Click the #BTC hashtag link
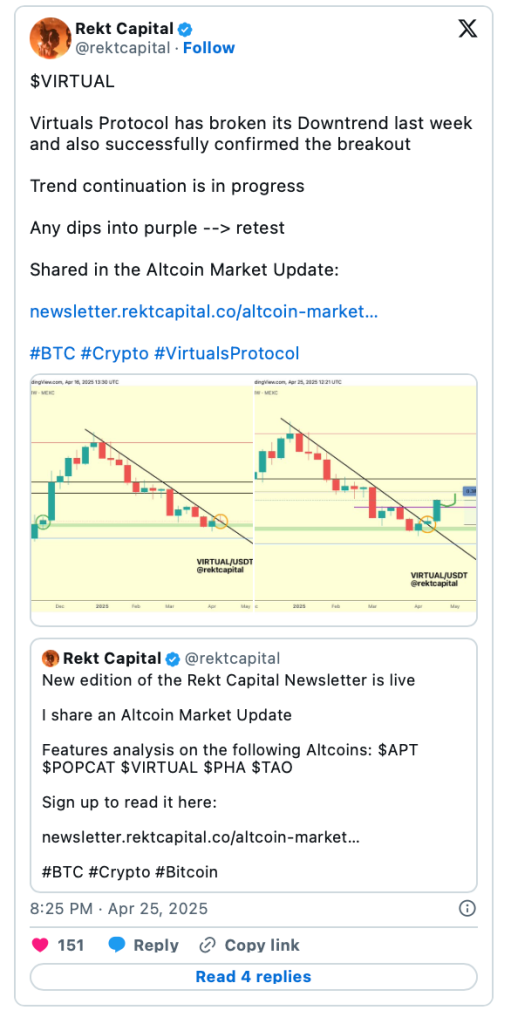The image size is (511, 1024). click(52, 353)
